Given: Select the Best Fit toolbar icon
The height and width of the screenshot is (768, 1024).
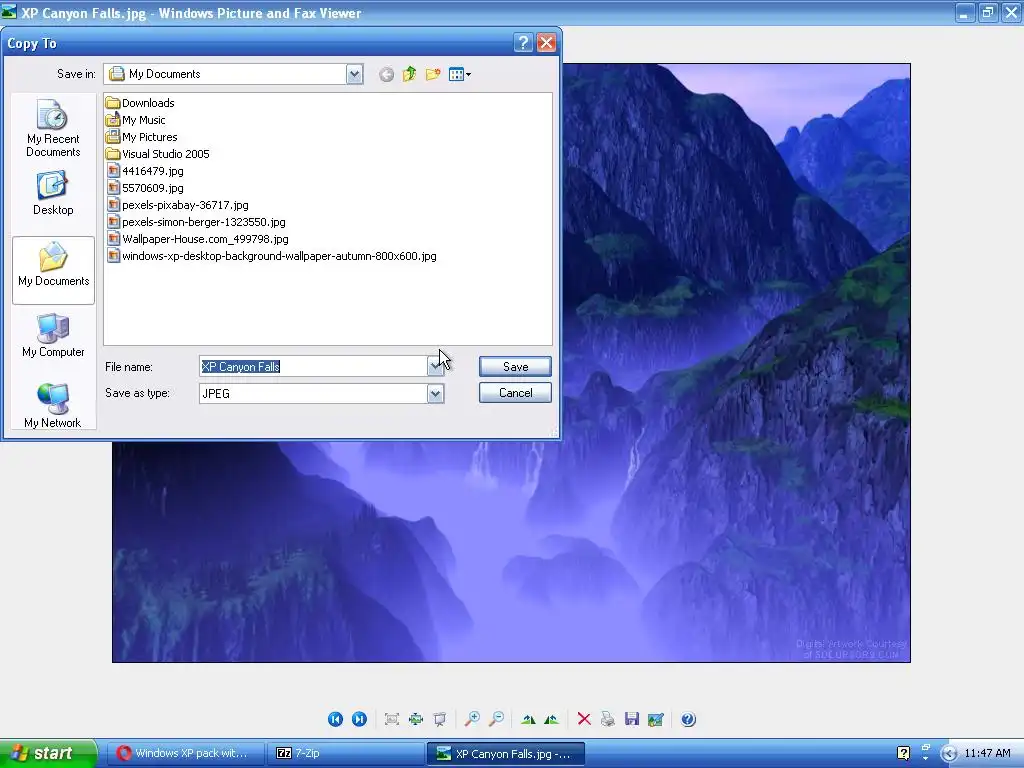Looking at the screenshot, I should [x=392, y=719].
